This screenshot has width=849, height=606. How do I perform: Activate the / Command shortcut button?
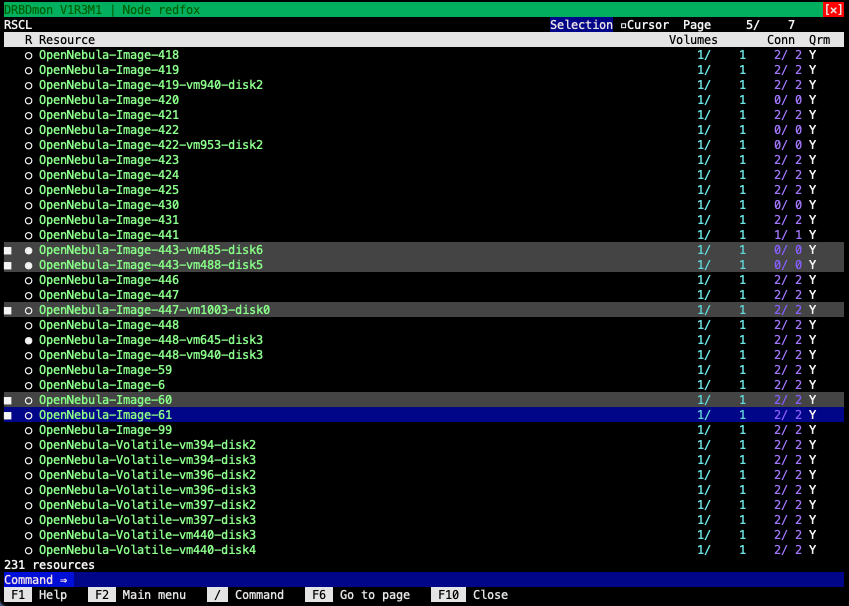pos(246,595)
